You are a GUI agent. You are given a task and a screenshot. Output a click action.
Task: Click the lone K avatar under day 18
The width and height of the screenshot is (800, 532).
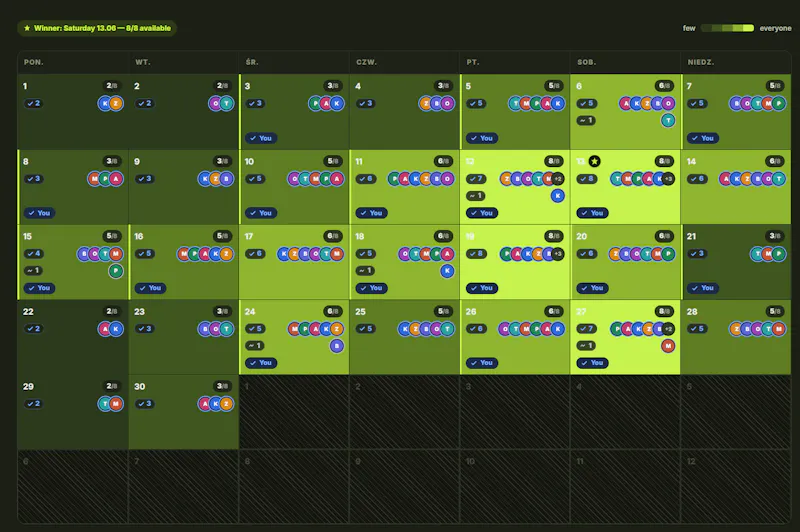click(447, 270)
